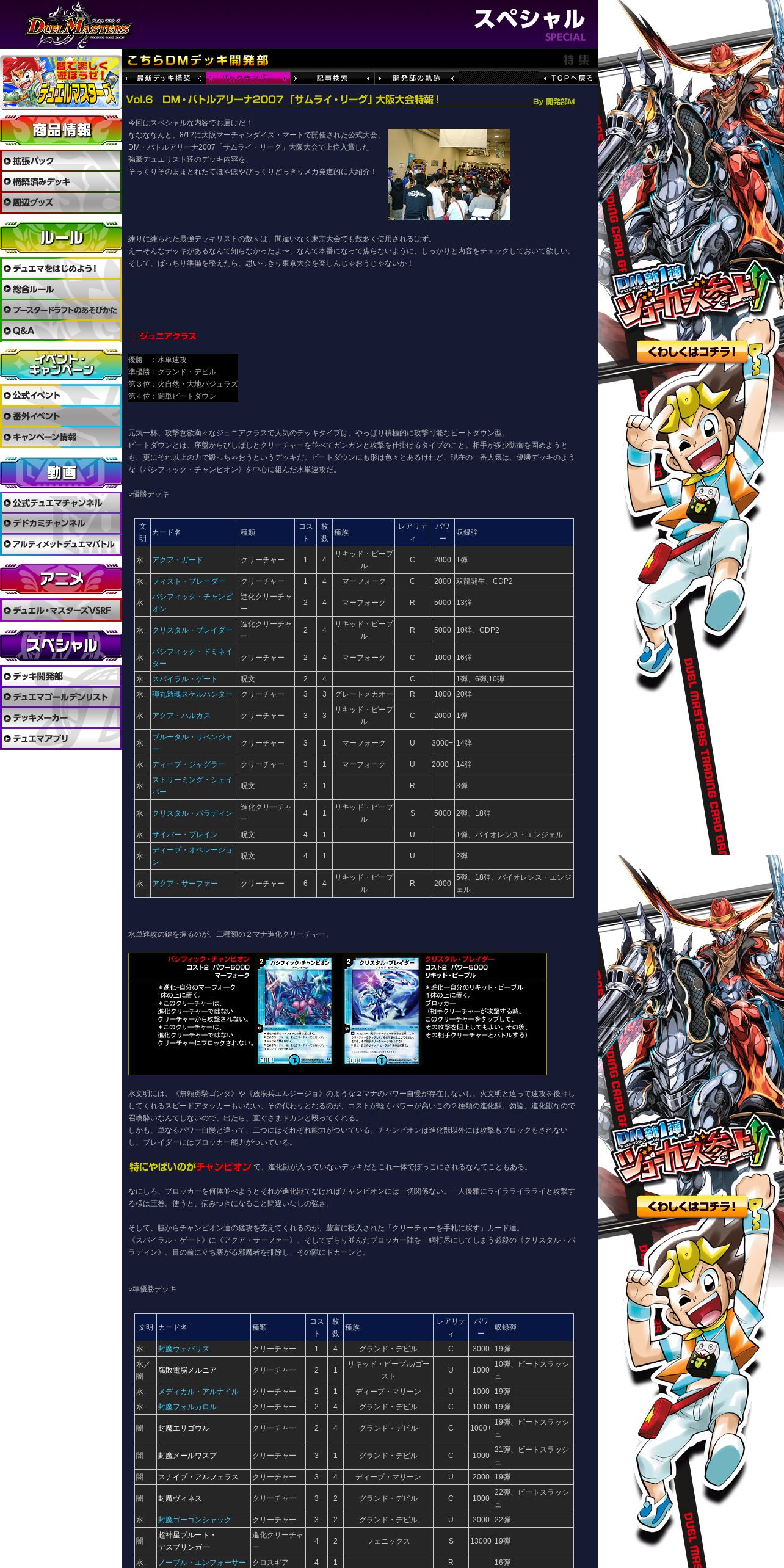Open ノーブル・エンフォーサー card link
Viewport: 784px width, 1568px height.
click(x=202, y=1563)
